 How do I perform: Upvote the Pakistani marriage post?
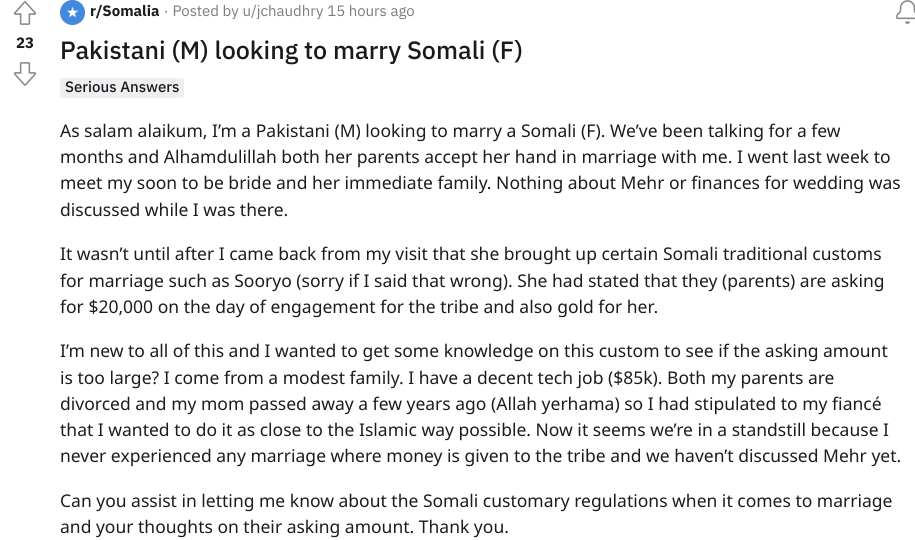coord(25,13)
